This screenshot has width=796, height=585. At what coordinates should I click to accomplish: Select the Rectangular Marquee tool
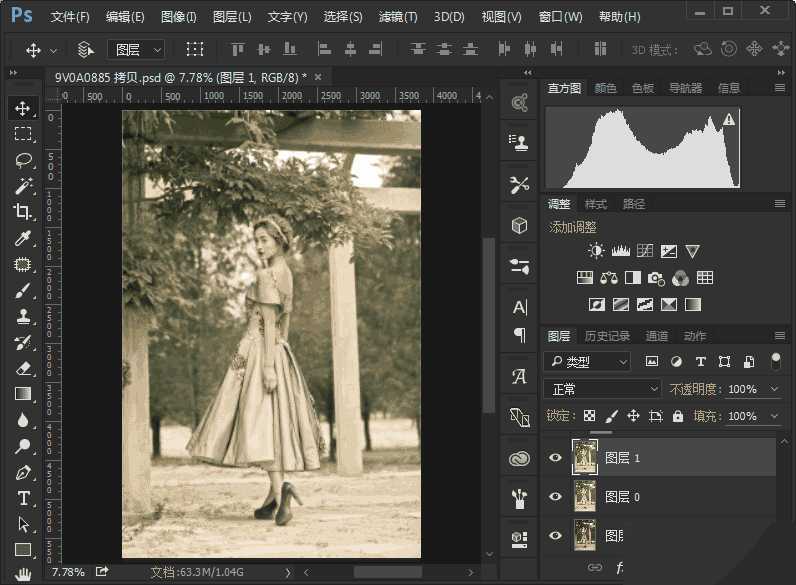[x=22, y=134]
